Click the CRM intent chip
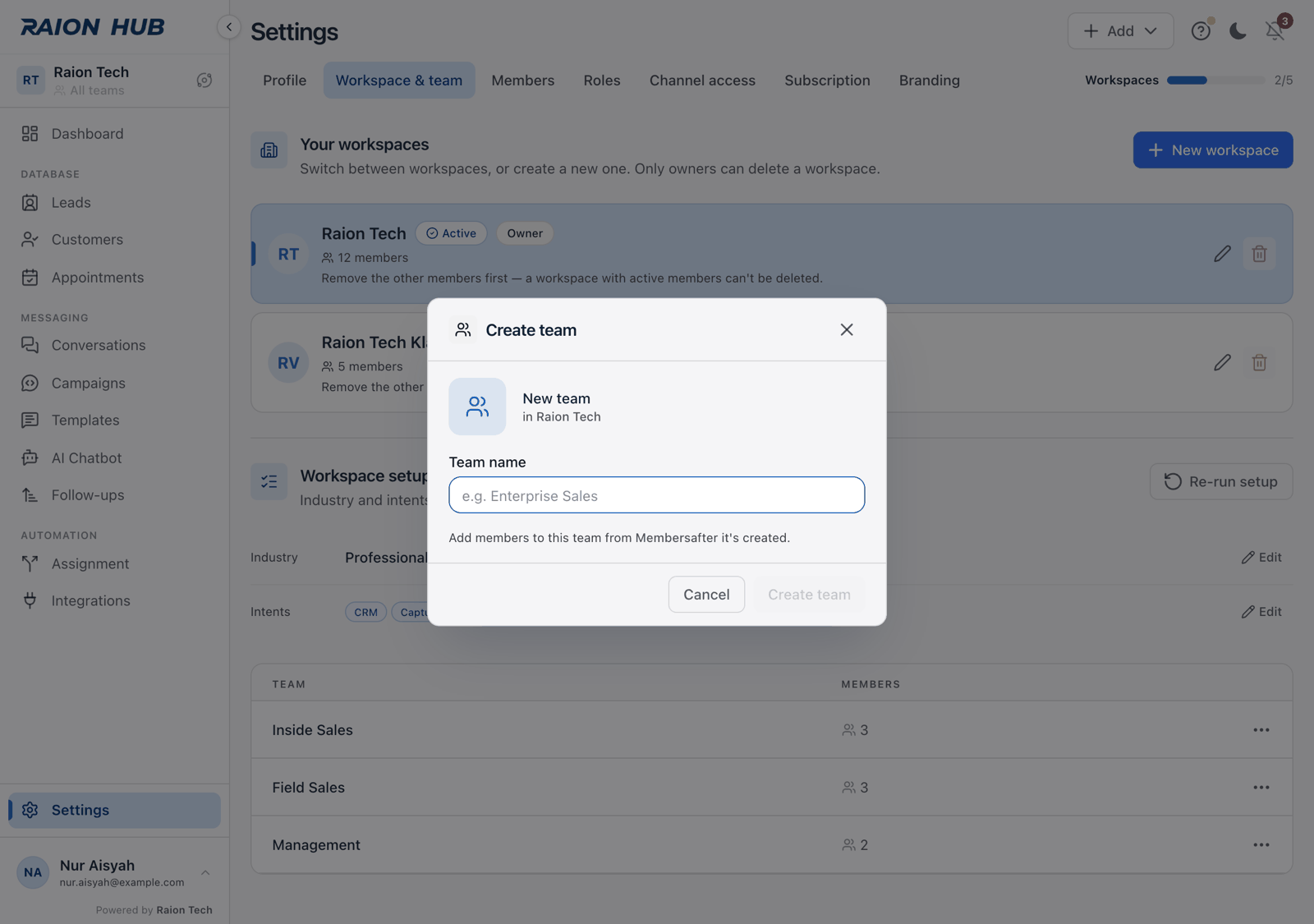Viewport: 1314px width, 924px height. point(365,612)
